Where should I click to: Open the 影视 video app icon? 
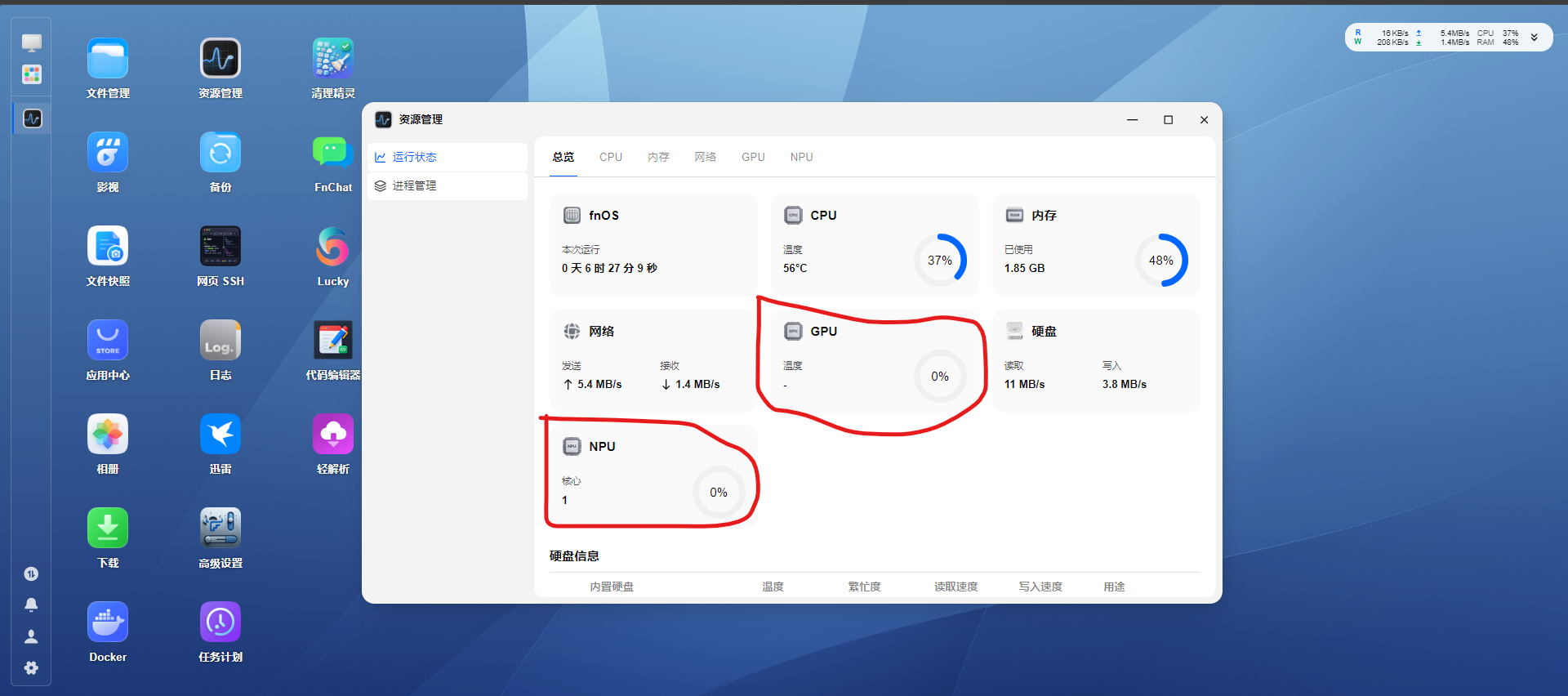pos(108,153)
